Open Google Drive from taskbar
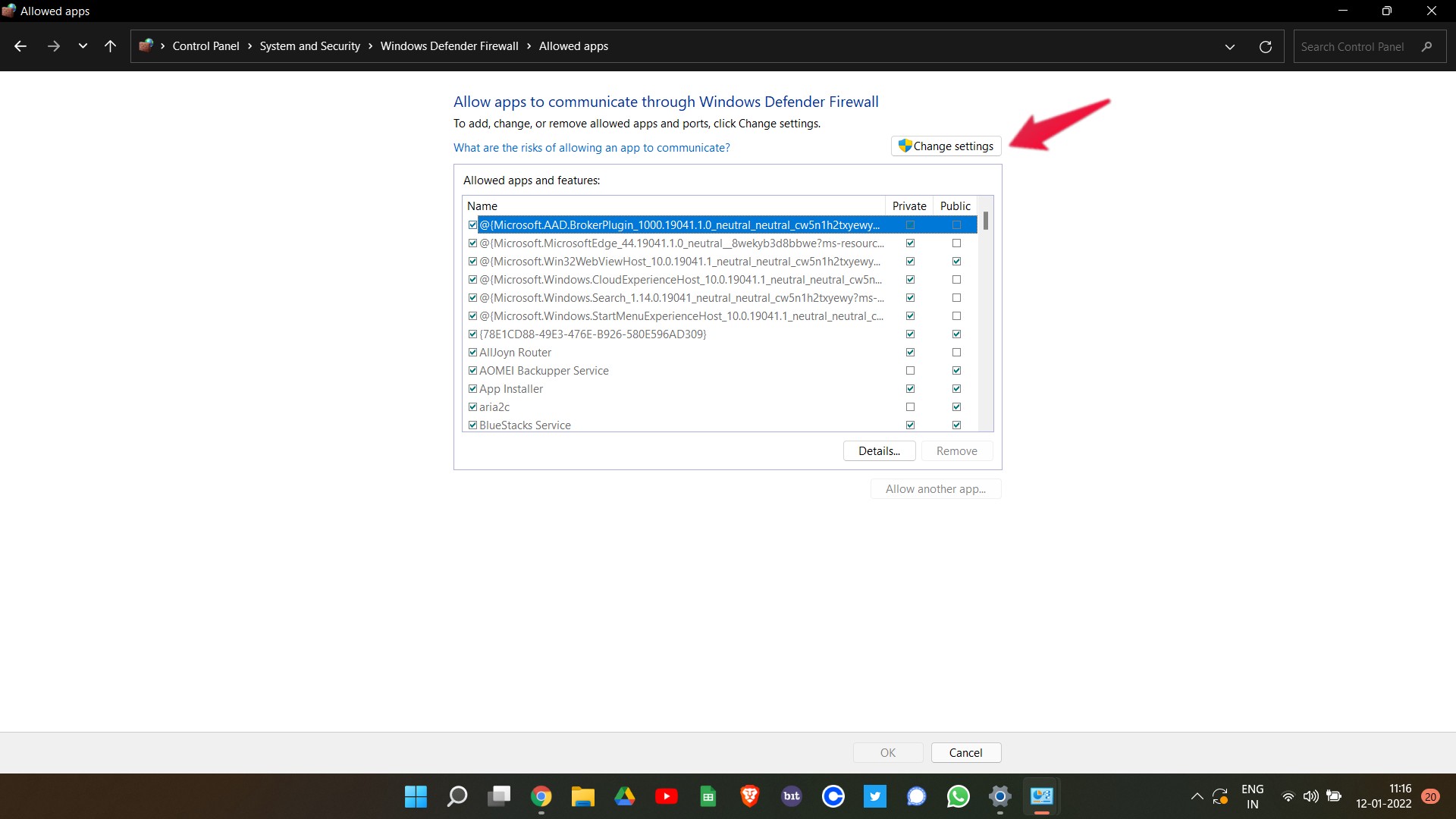The width and height of the screenshot is (1456, 819). point(624,796)
